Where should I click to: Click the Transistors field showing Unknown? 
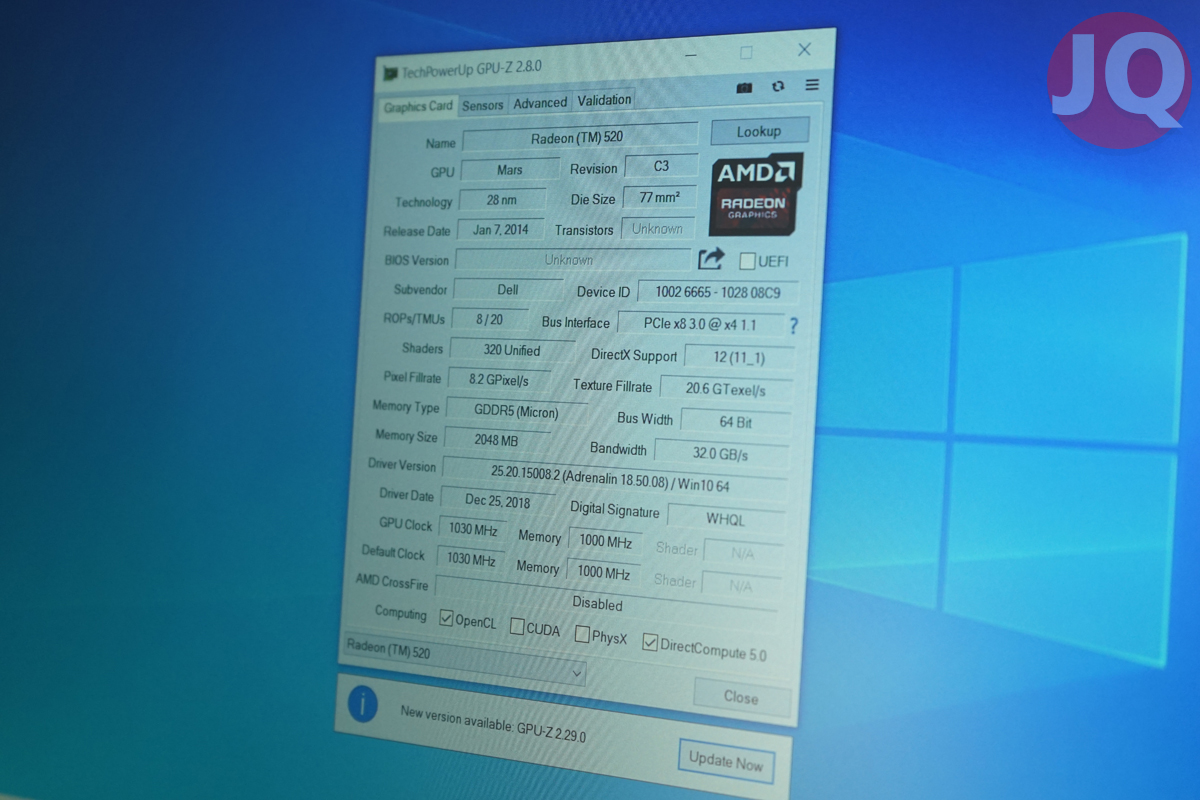coord(657,229)
